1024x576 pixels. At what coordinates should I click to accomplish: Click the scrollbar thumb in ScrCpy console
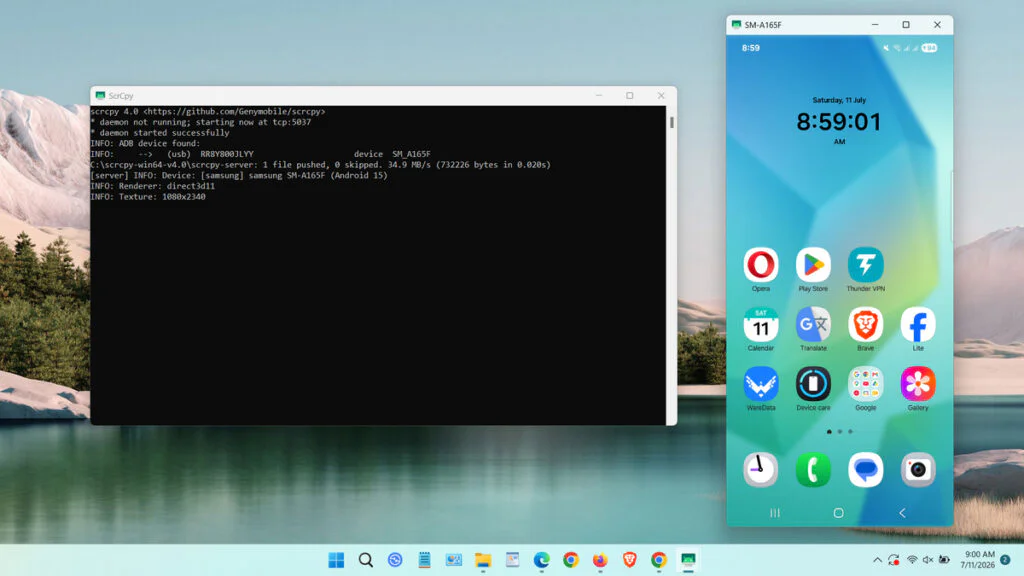tap(671, 122)
